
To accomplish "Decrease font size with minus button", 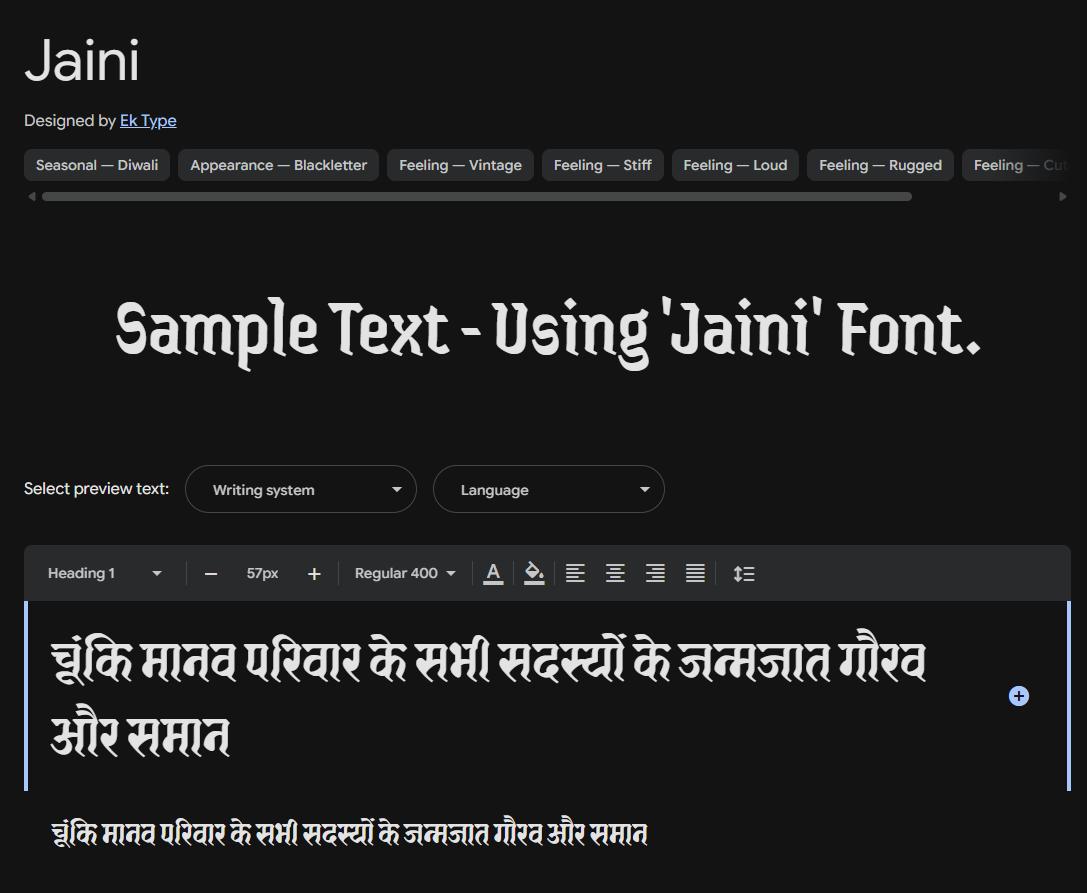I will click(211, 574).
